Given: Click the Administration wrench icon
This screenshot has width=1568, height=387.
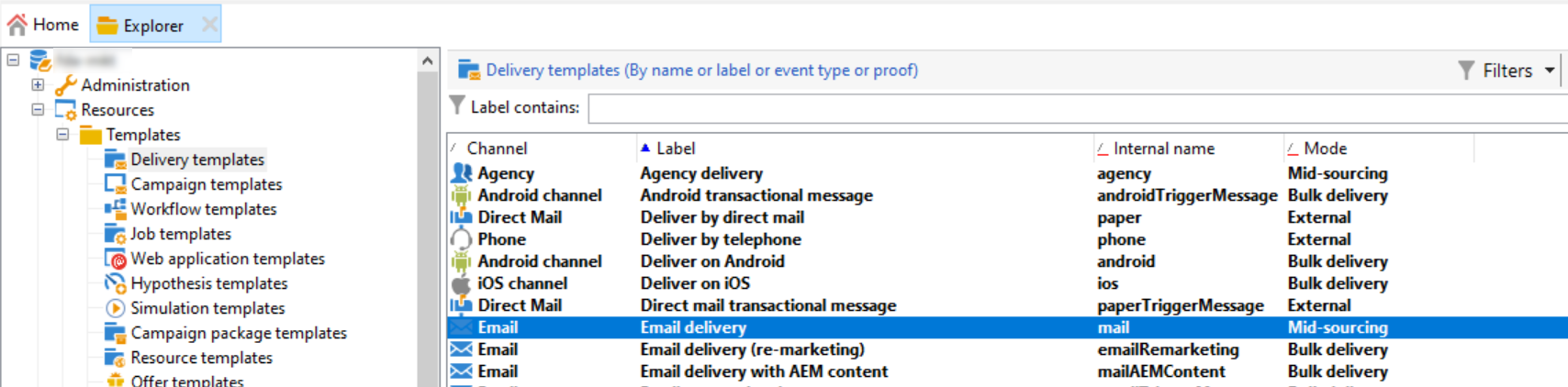Looking at the screenshot, I should coord(65,85).
